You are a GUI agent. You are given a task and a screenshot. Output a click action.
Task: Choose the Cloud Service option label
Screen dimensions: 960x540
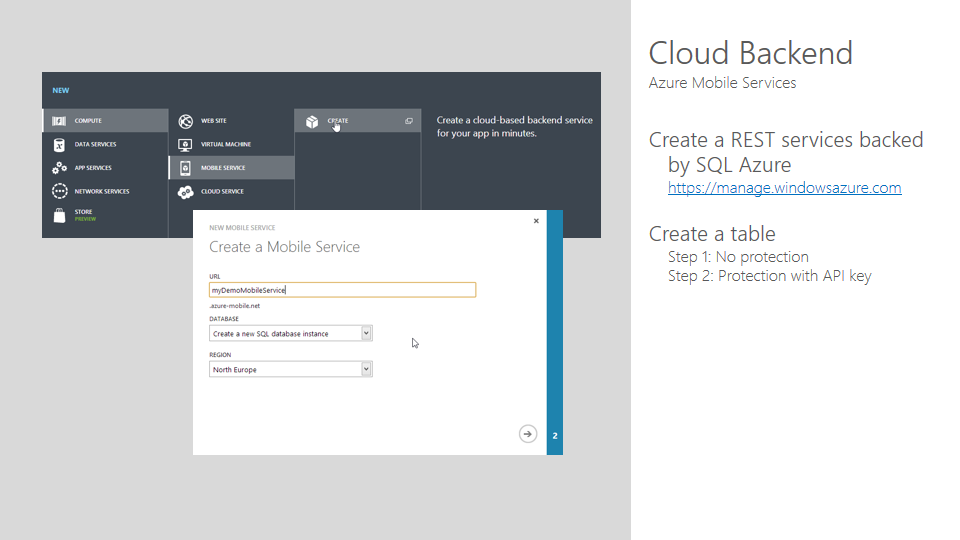click(x=222, y=192)
